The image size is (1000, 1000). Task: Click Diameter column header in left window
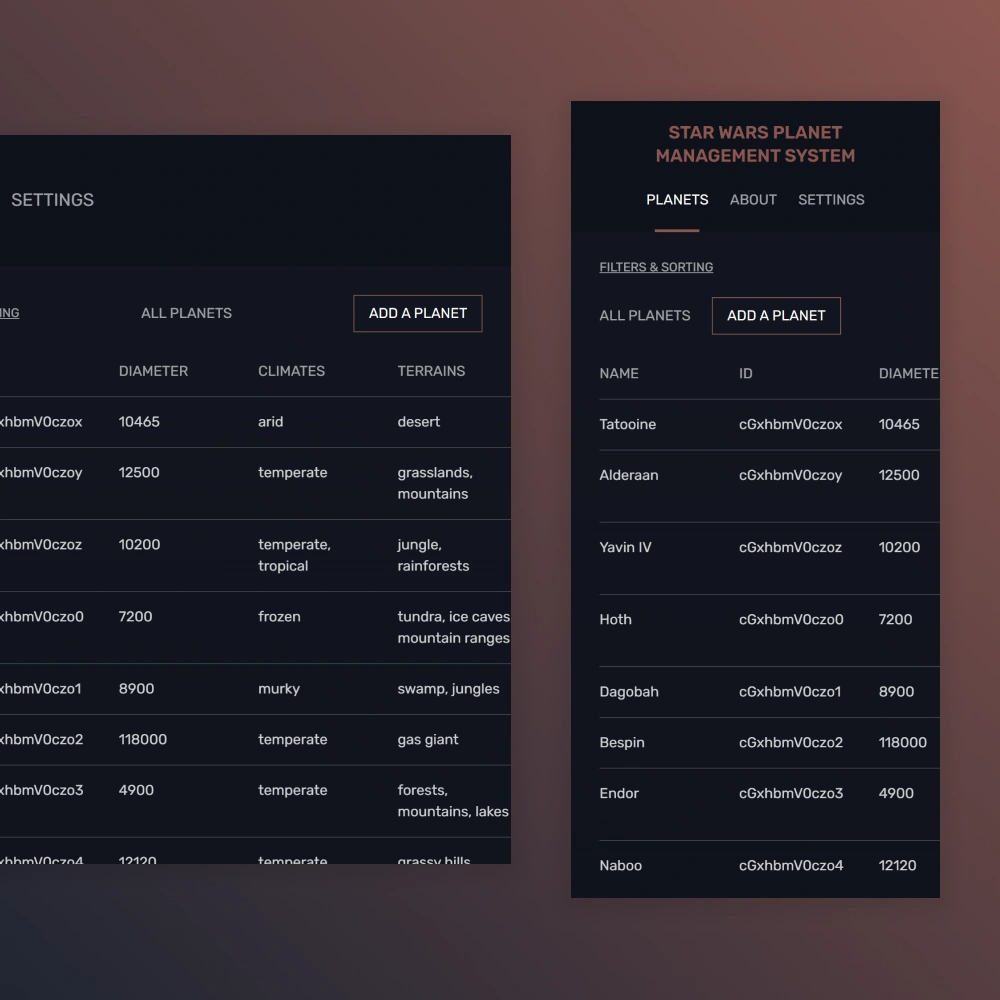(153, 371)
